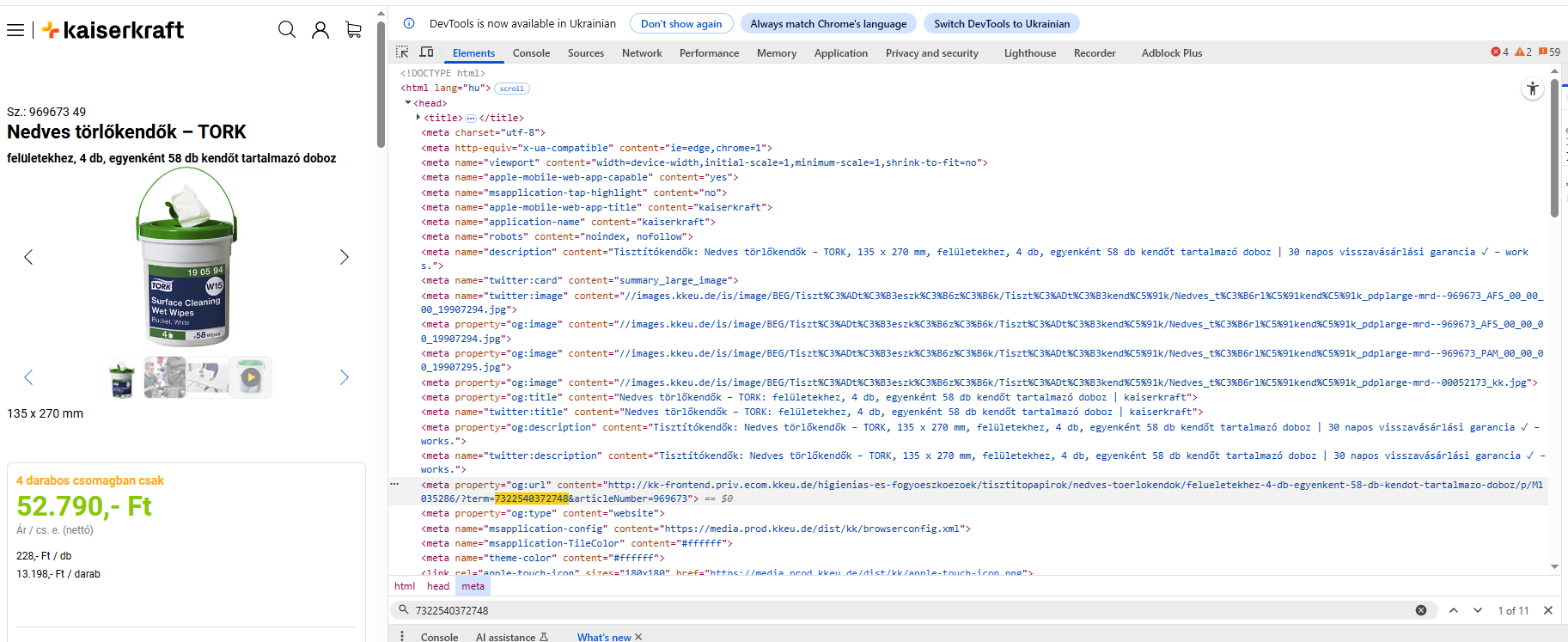Select the head breadcrumb
Image resolution: width=1568 pixels, height=642 pixels.
[x=438, y=586]
